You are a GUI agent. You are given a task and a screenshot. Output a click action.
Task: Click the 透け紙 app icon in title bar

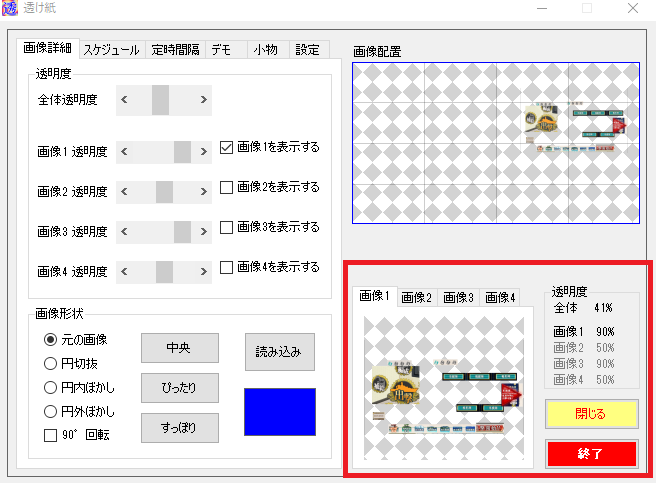click(x=10, y=8)
